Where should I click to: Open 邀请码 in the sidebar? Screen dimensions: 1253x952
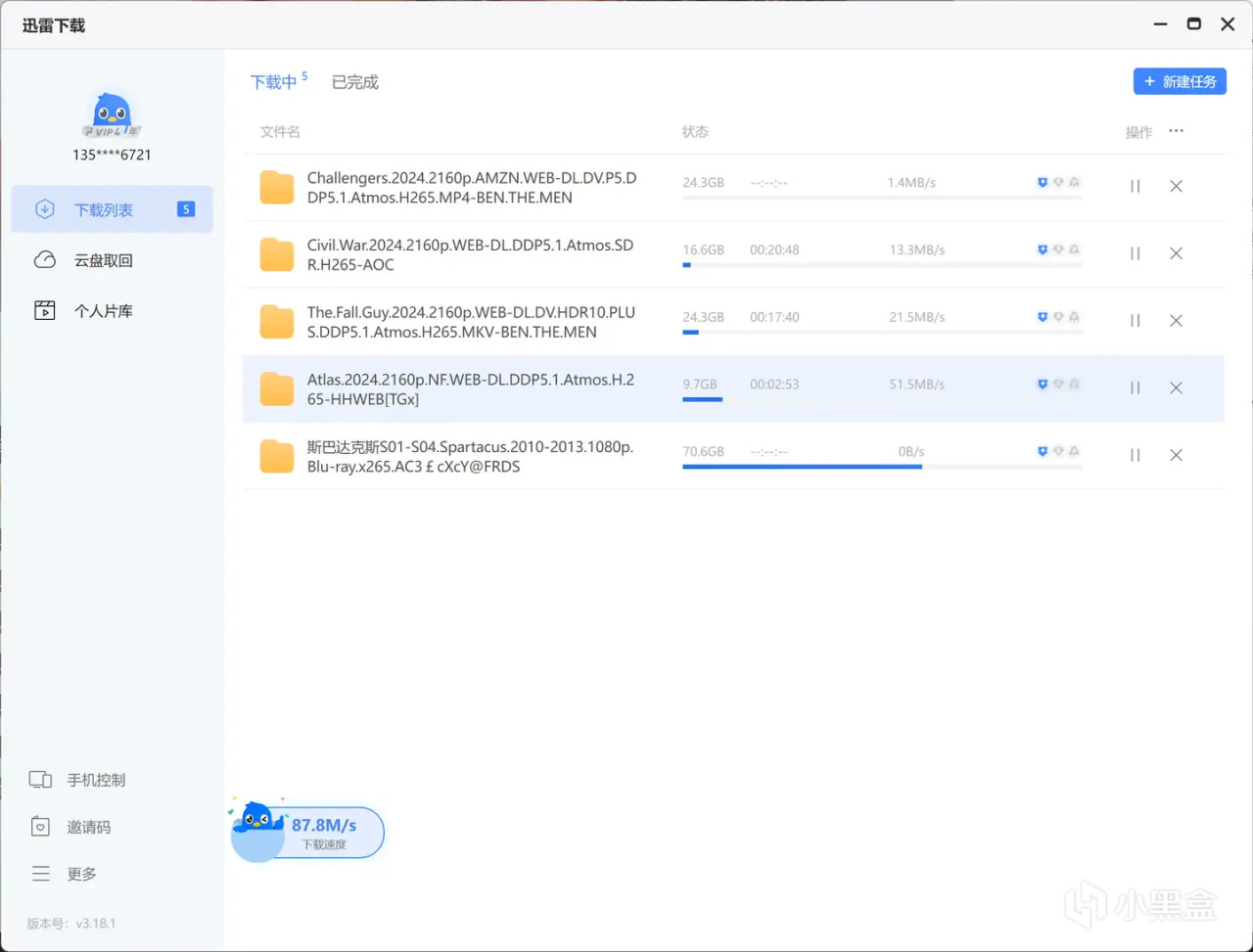click(70, 827)
